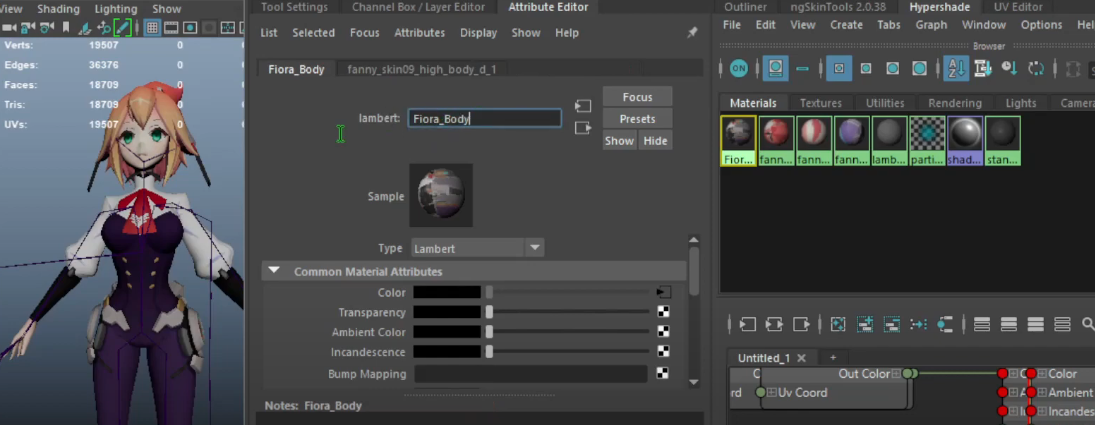This screenshot has width=1095, height=425.
Task: Toggle the field chart icon
Action: coord(228,28)
